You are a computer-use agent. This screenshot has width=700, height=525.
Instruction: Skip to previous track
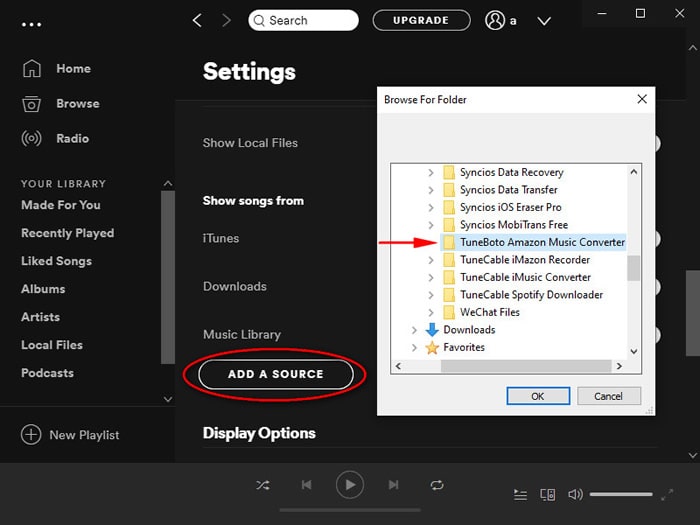pyautogui.click(x=306, y=485)
